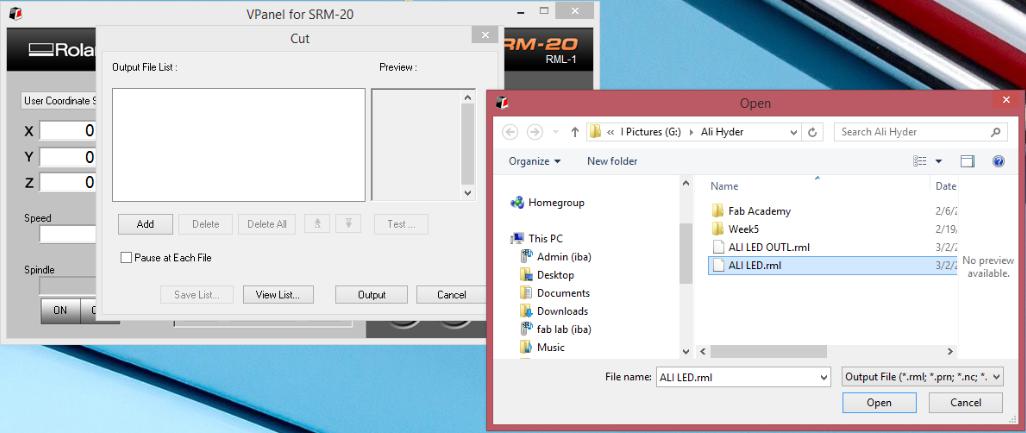1026x433 pixels.
Task: Maximize the VPanel window
Action: pos(544,11)
